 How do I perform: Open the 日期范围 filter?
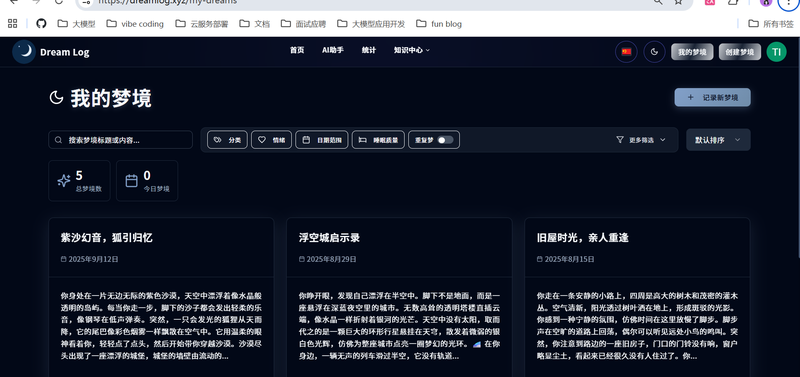(321, 140)
